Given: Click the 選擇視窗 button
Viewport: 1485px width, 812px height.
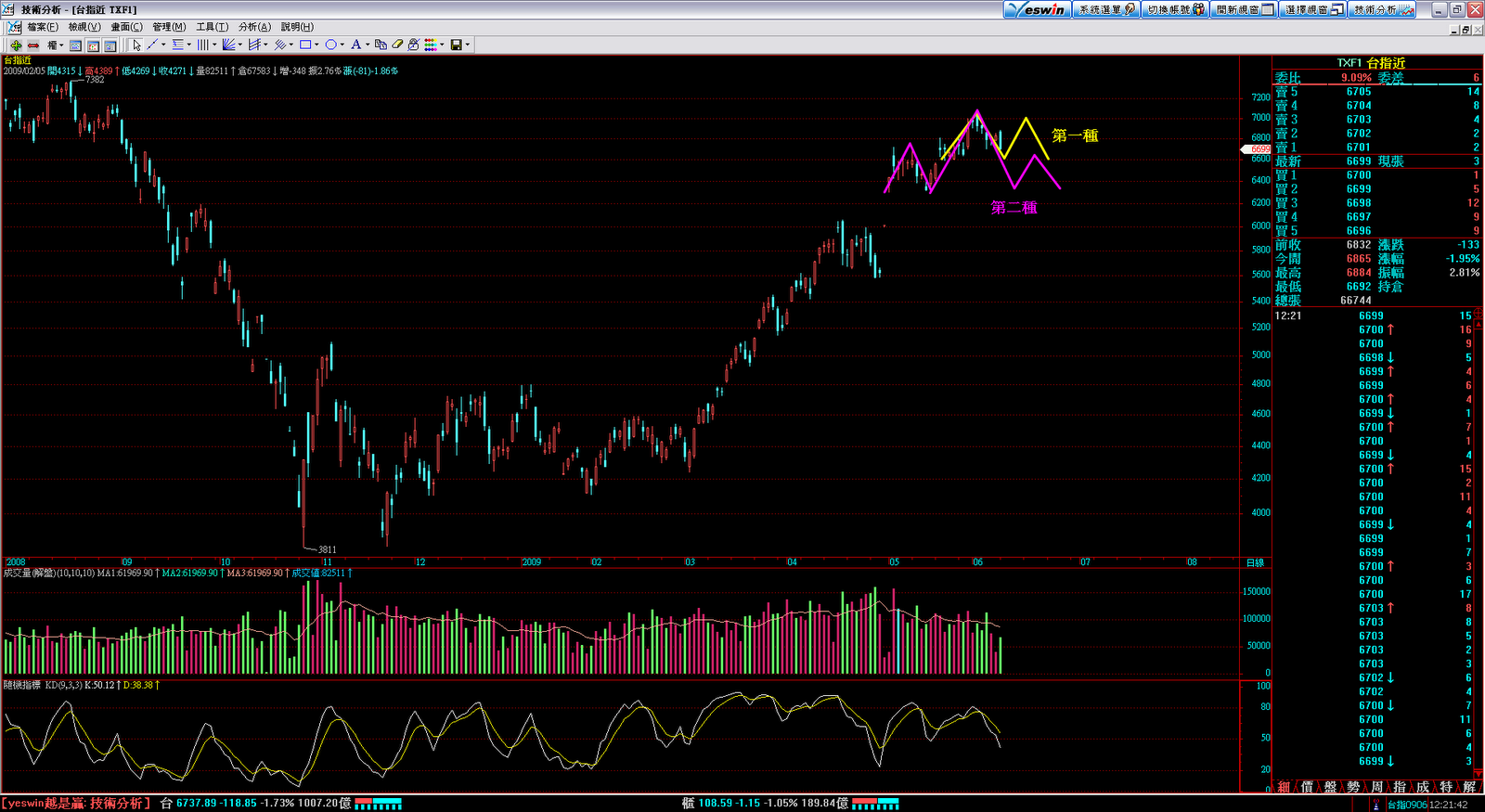Looking at the screenshot, I should click(x=1314, y=9).
